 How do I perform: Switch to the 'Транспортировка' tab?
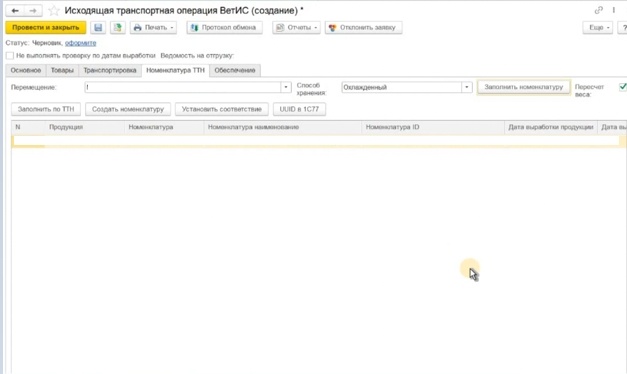click(110, 70)
